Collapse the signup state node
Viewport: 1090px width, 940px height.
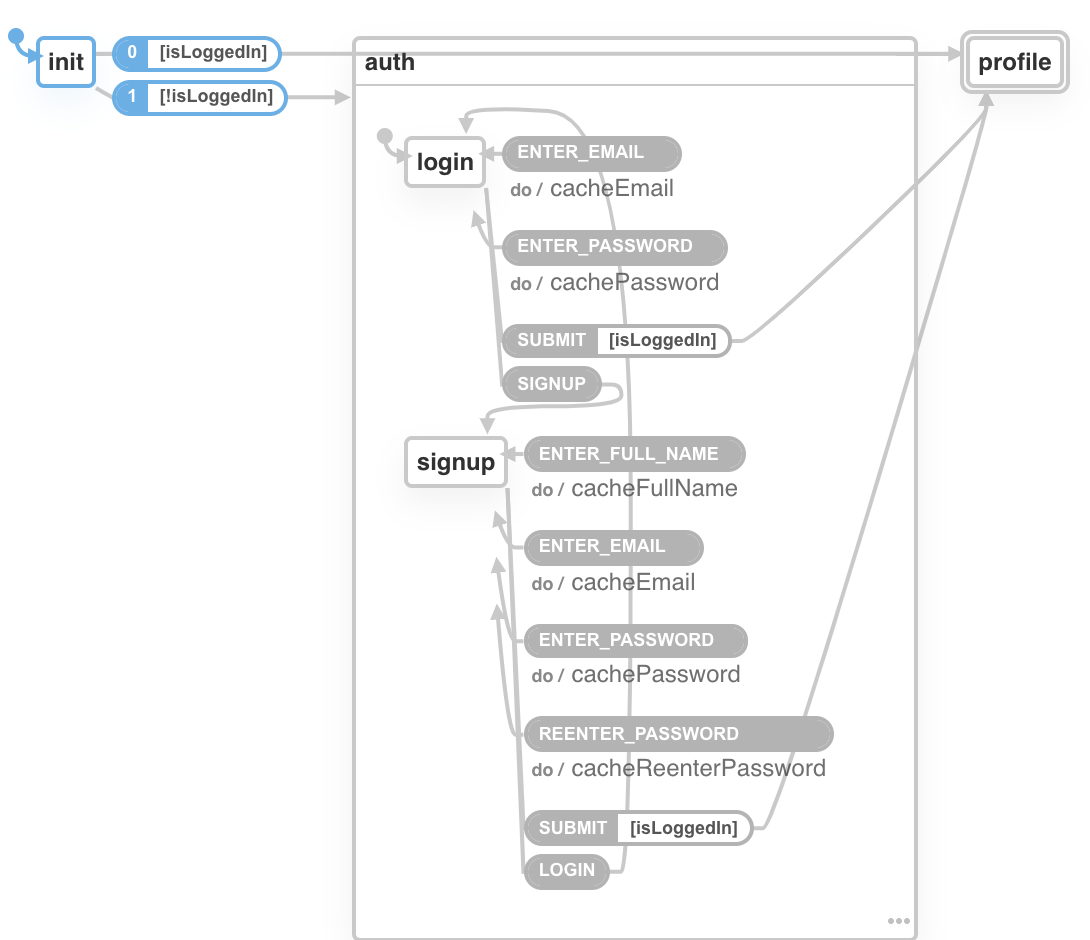(455, 462)
